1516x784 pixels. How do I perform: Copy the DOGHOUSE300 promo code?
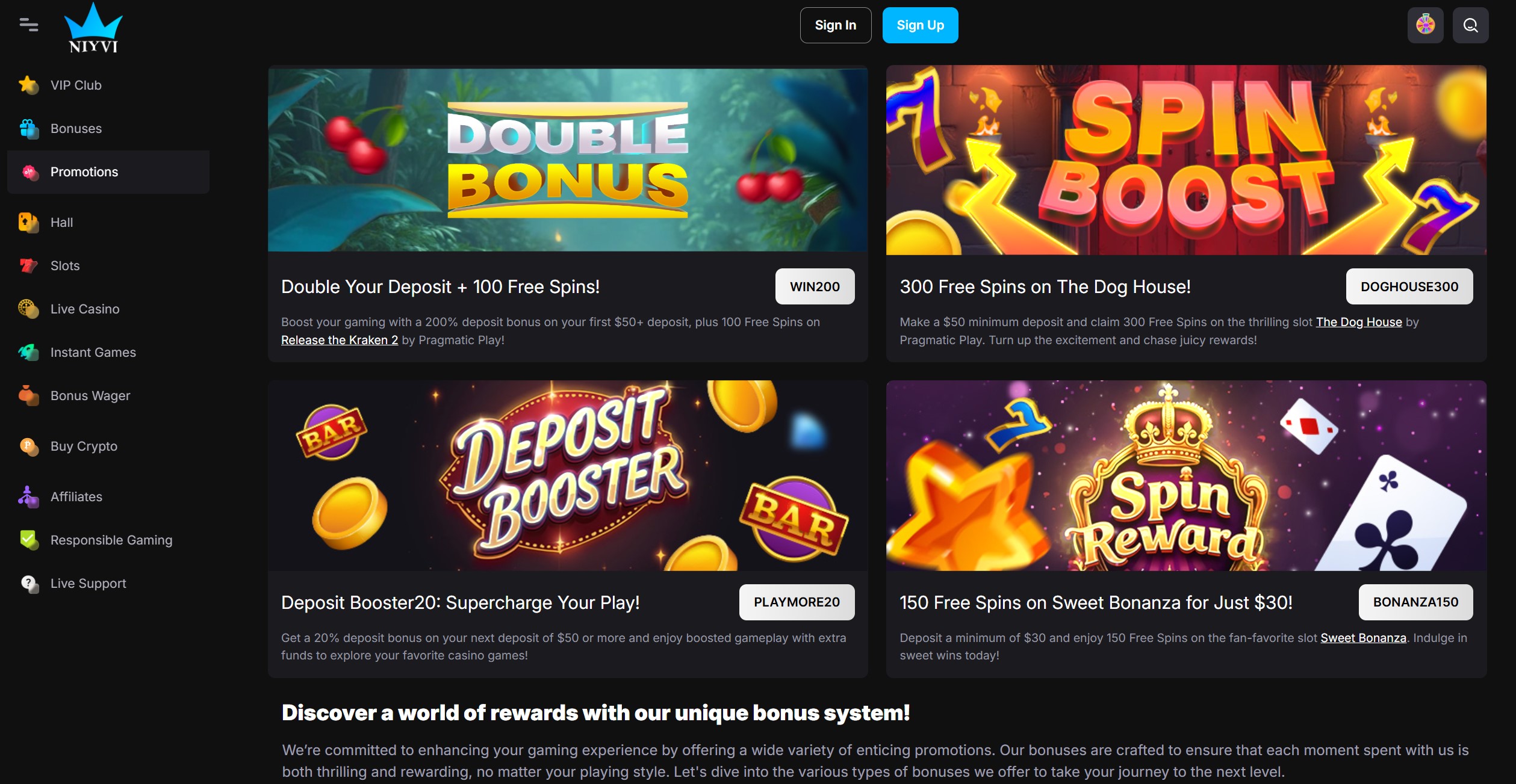pyautogui.click(x=1409, y=286)
